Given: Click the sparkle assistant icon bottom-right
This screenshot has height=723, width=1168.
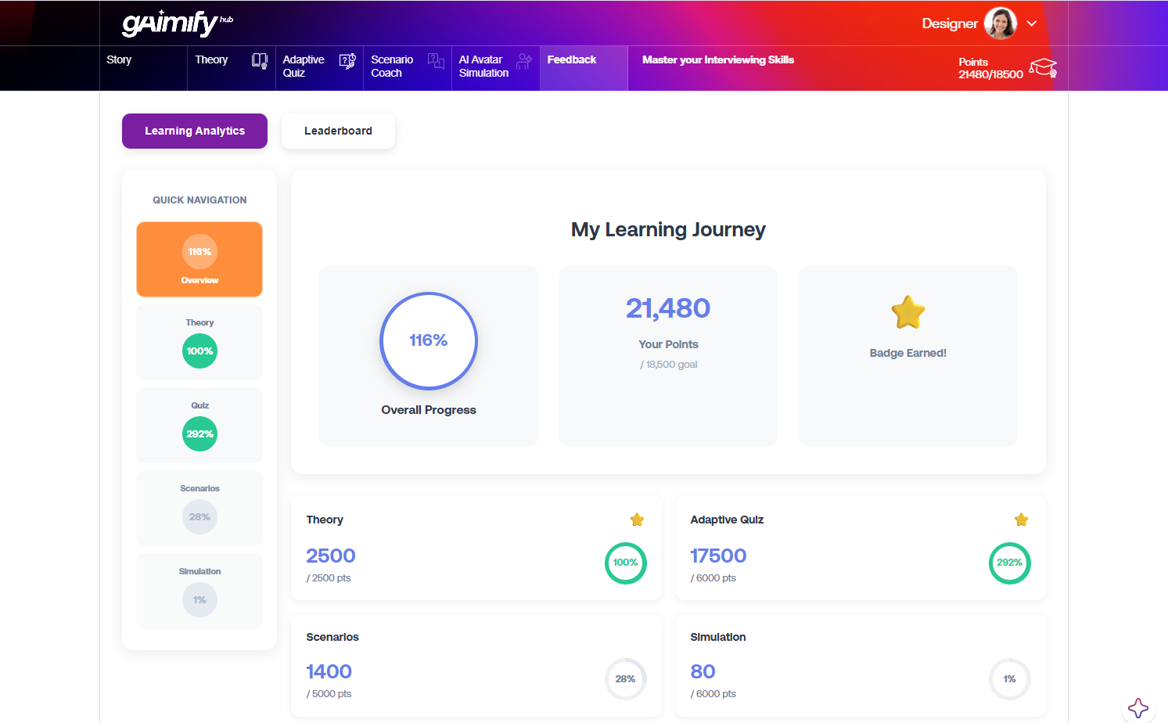Looking at the screenshot, I should coord(1138,708).
